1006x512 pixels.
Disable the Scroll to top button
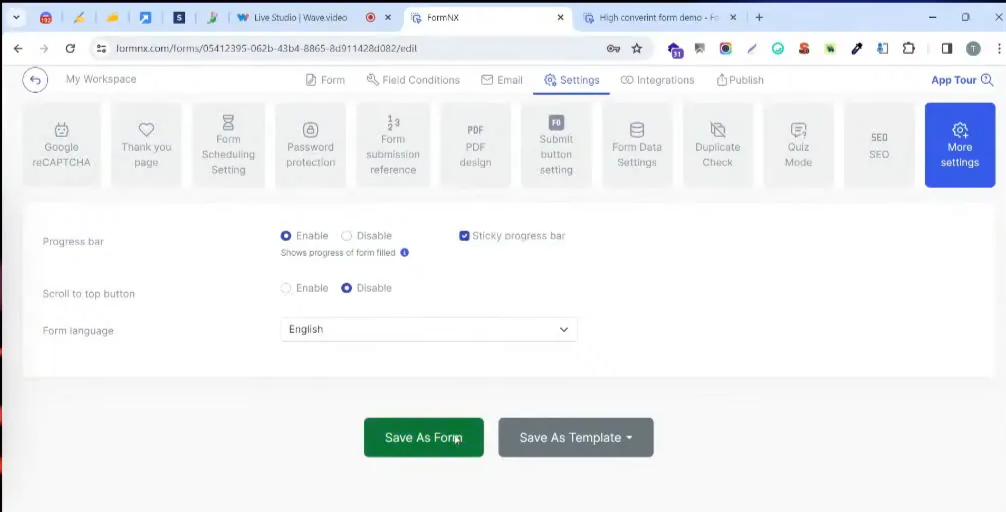pyautogui.click(x=346, y=288)
